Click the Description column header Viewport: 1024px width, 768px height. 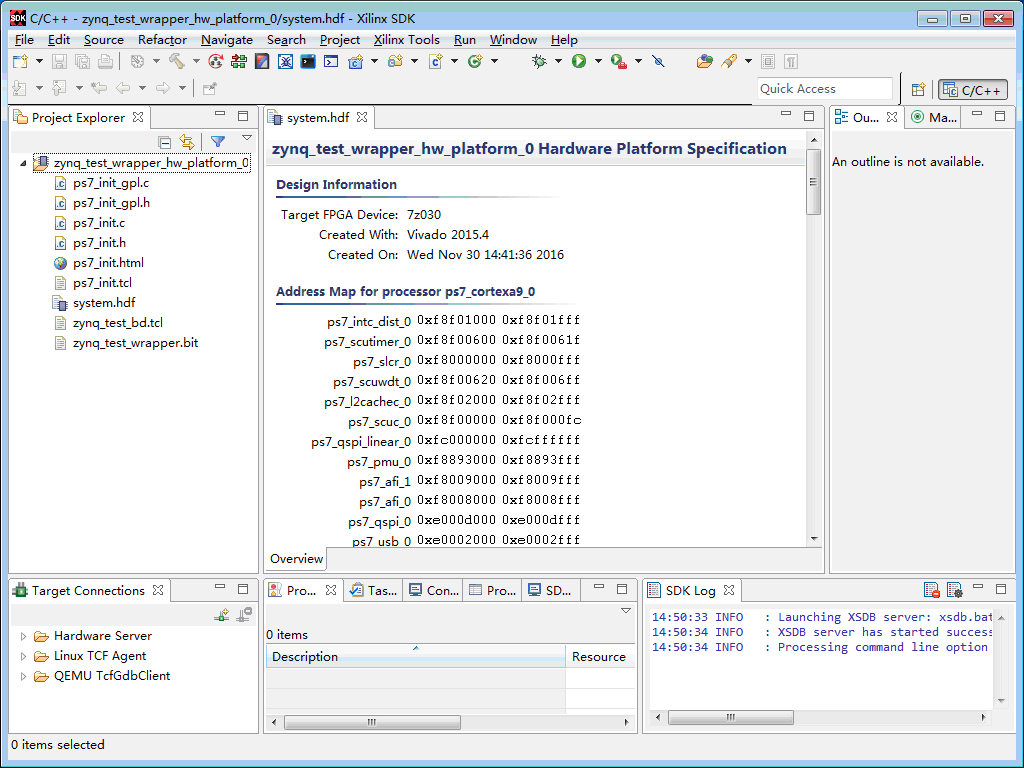click(415, 656)
